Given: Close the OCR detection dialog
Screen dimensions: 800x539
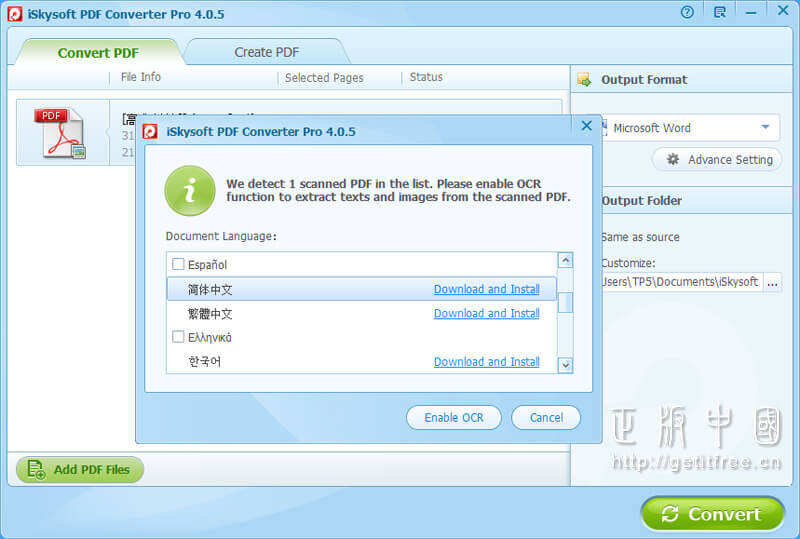Looking at the screenshot, I should [587, 126].
